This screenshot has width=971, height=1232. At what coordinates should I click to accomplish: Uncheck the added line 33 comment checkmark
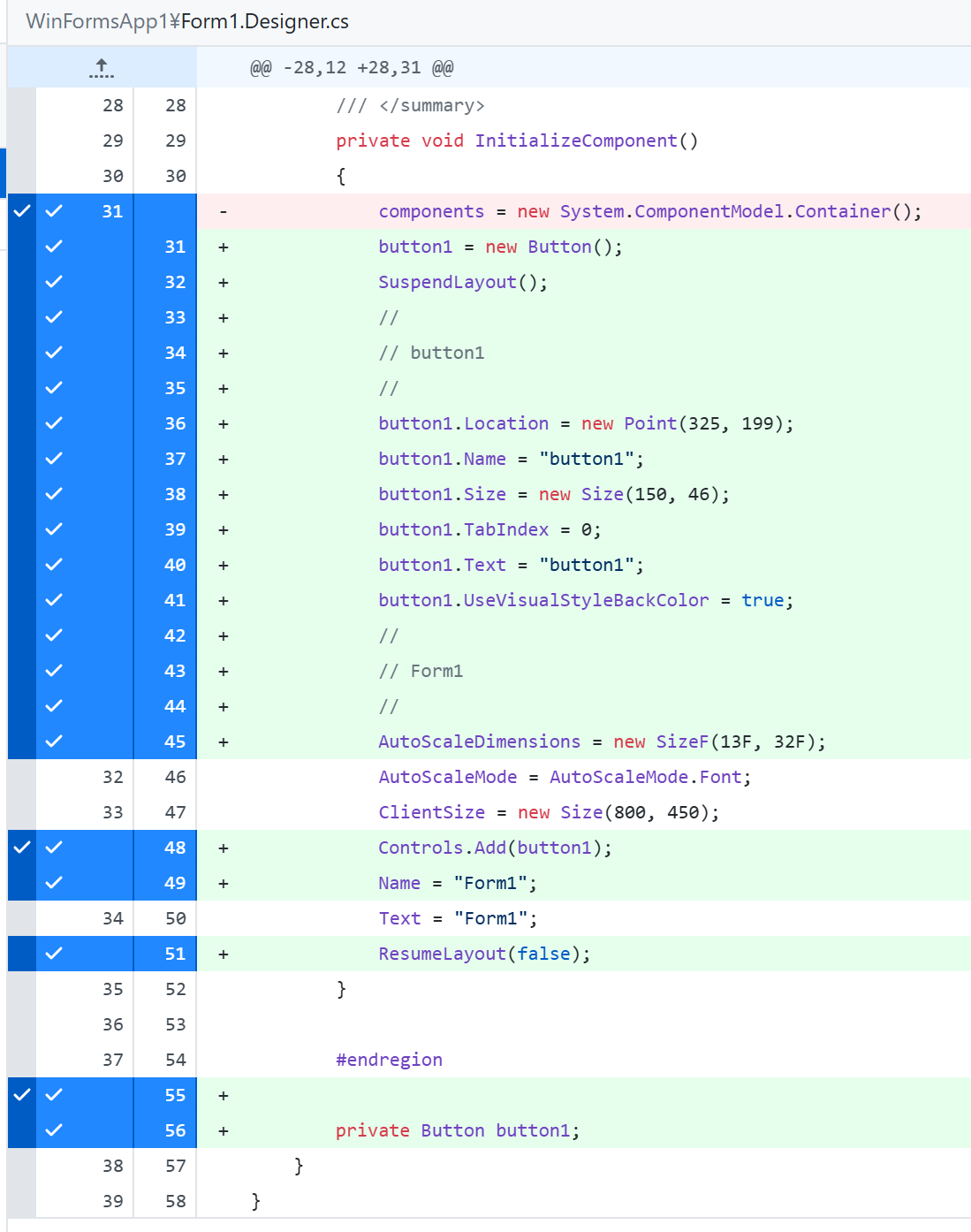coord(54,317)
